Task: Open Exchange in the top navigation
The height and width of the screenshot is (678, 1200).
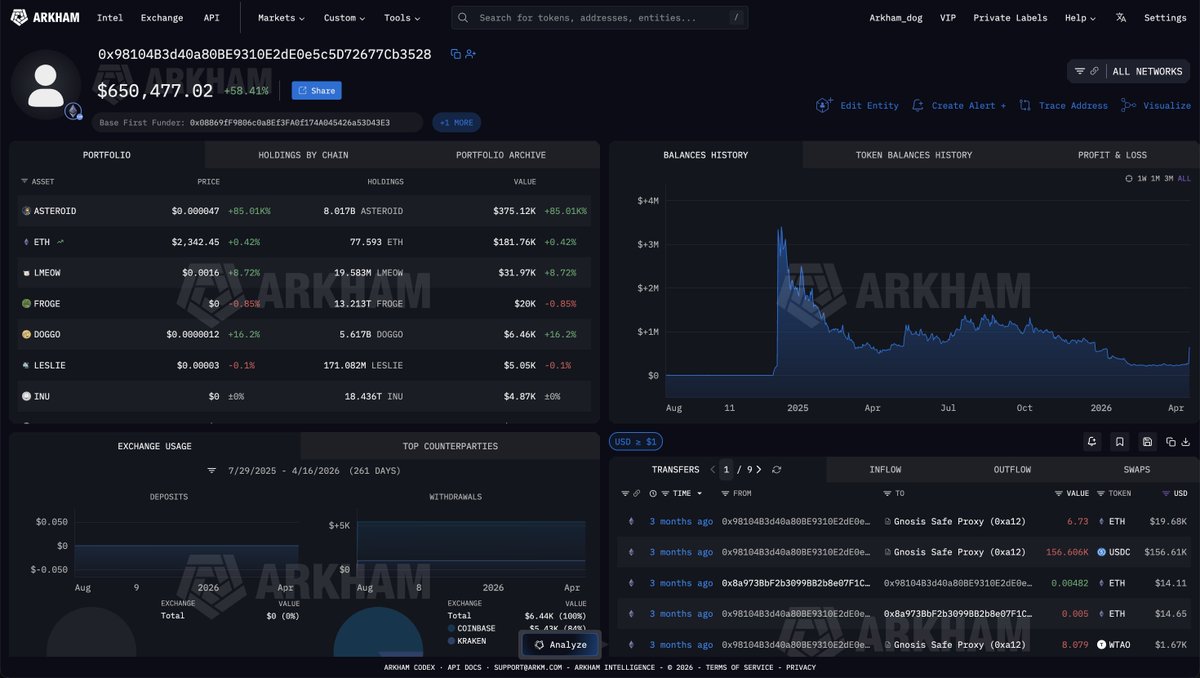Action: click(162, 18)
